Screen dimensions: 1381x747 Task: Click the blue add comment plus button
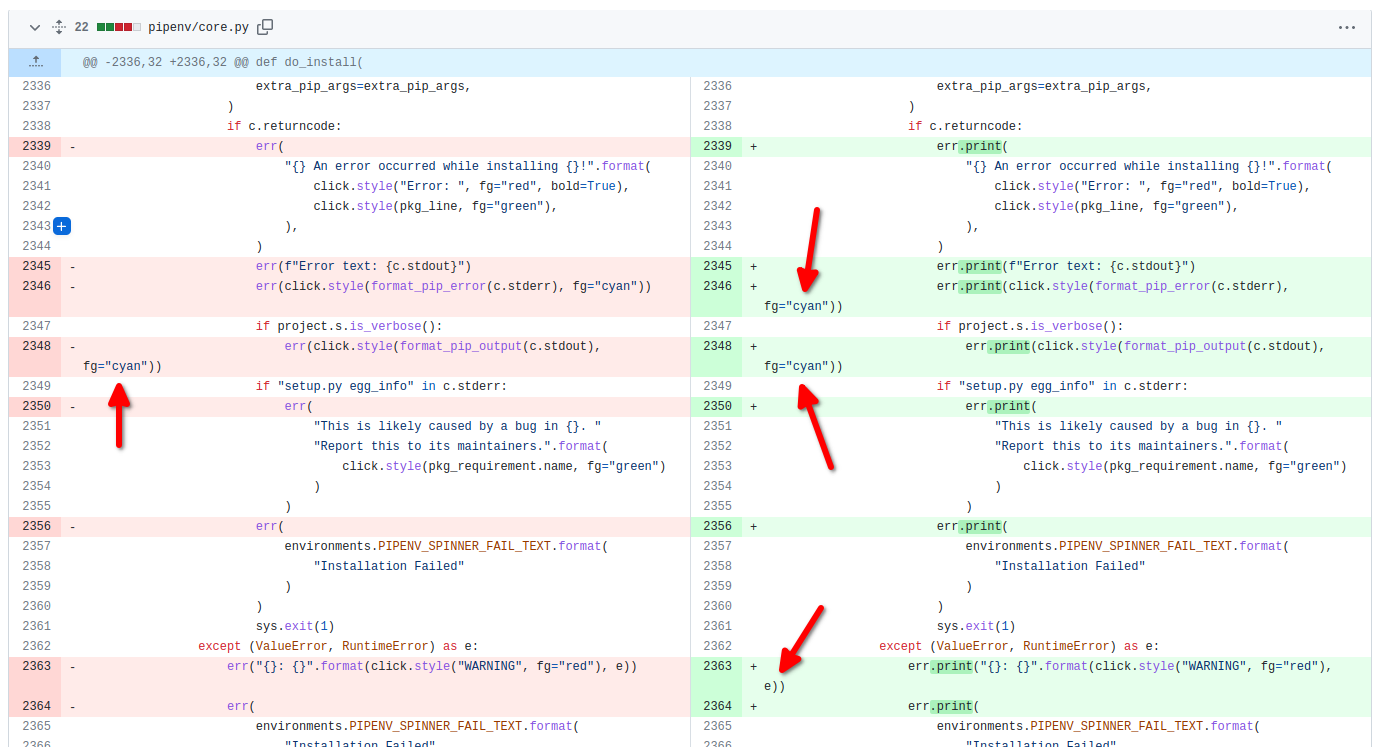click(62, 226)
